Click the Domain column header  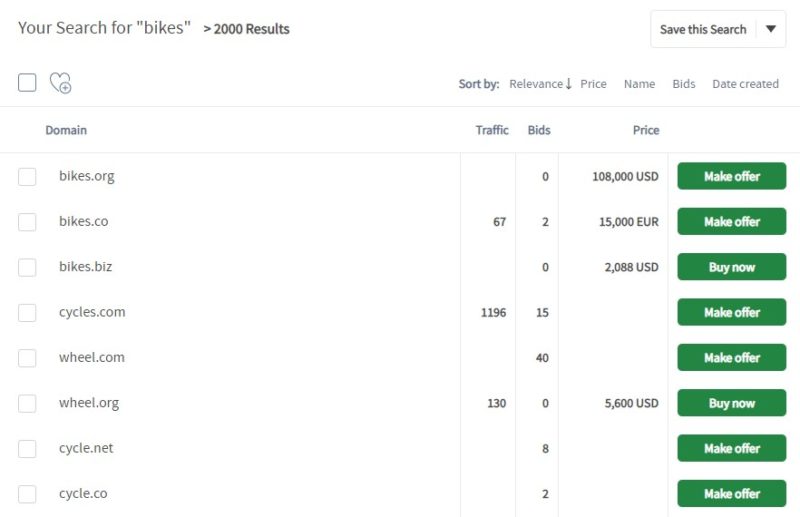point(66,130)
